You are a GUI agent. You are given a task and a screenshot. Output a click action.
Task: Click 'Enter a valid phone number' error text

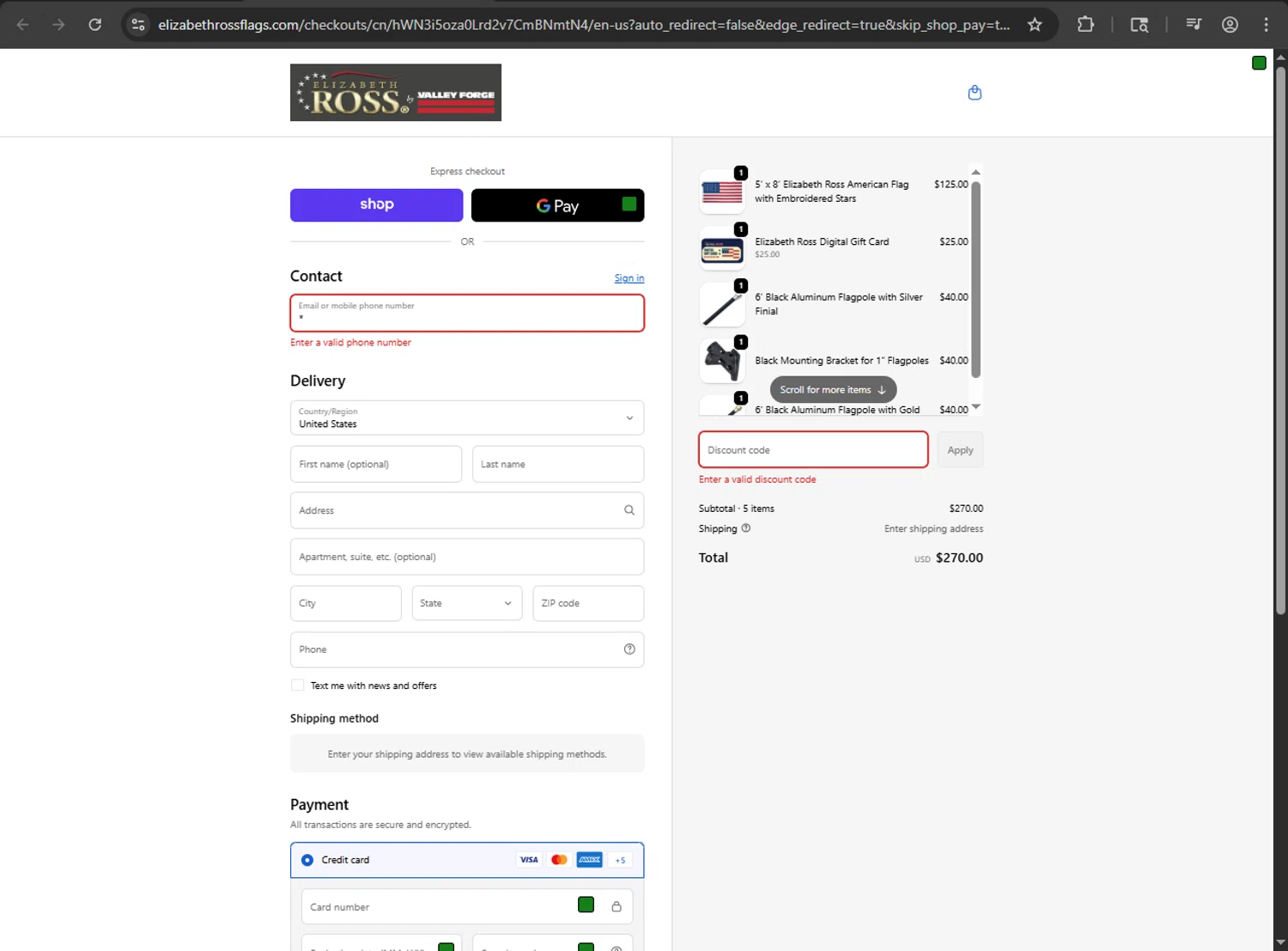point(350,343)
